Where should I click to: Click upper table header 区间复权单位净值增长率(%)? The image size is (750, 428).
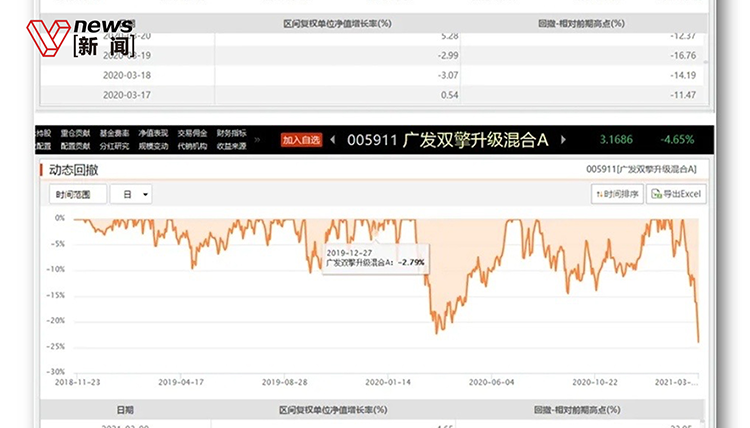pyautogui.click(x=337, y=23)
